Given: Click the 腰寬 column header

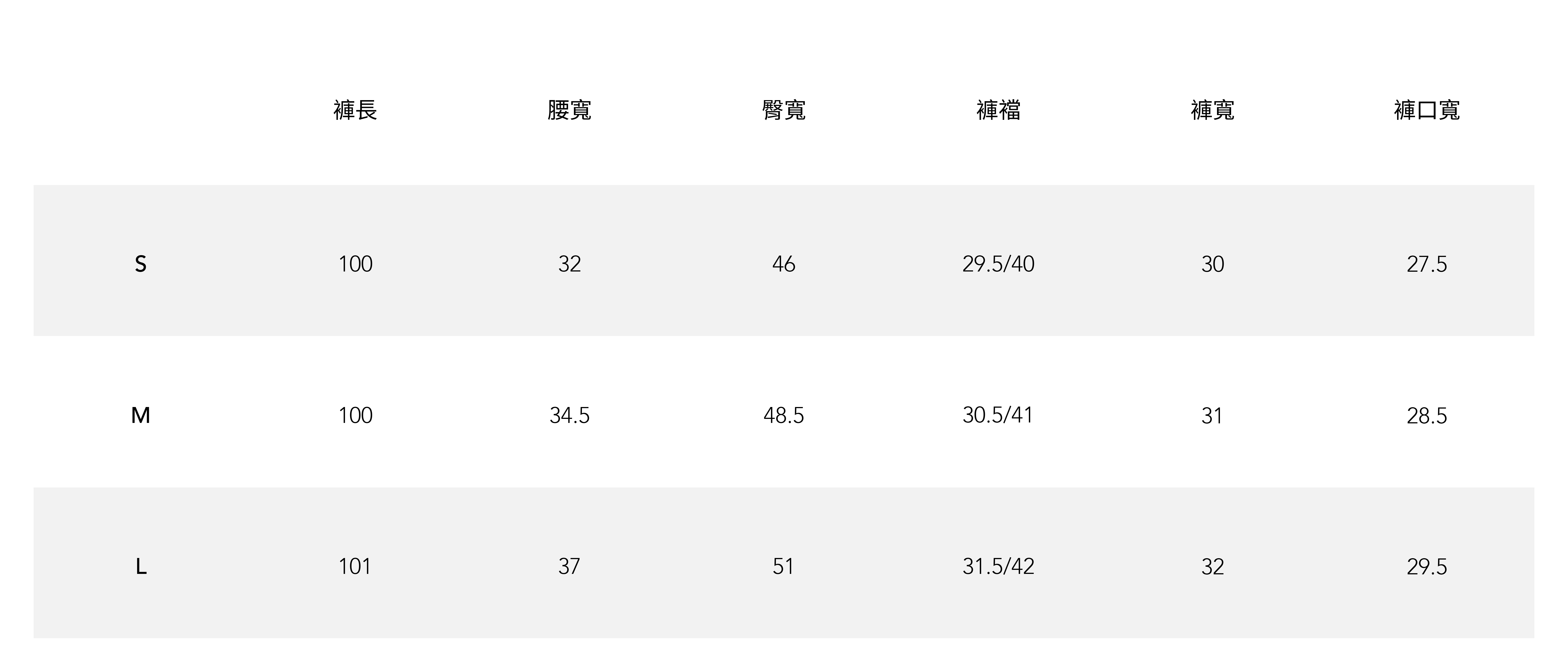Looking at the screenshot, I should tap(569, 110).
